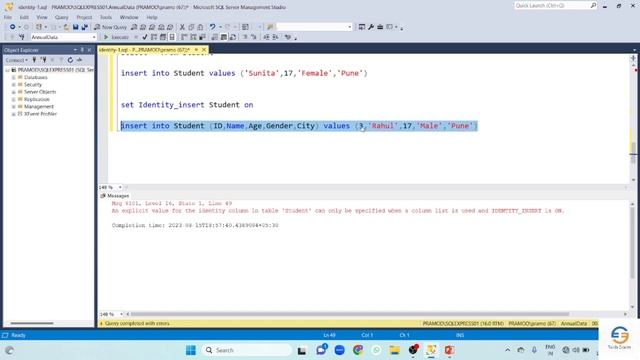Open the AnnualData database dropdown

point(94,37)
